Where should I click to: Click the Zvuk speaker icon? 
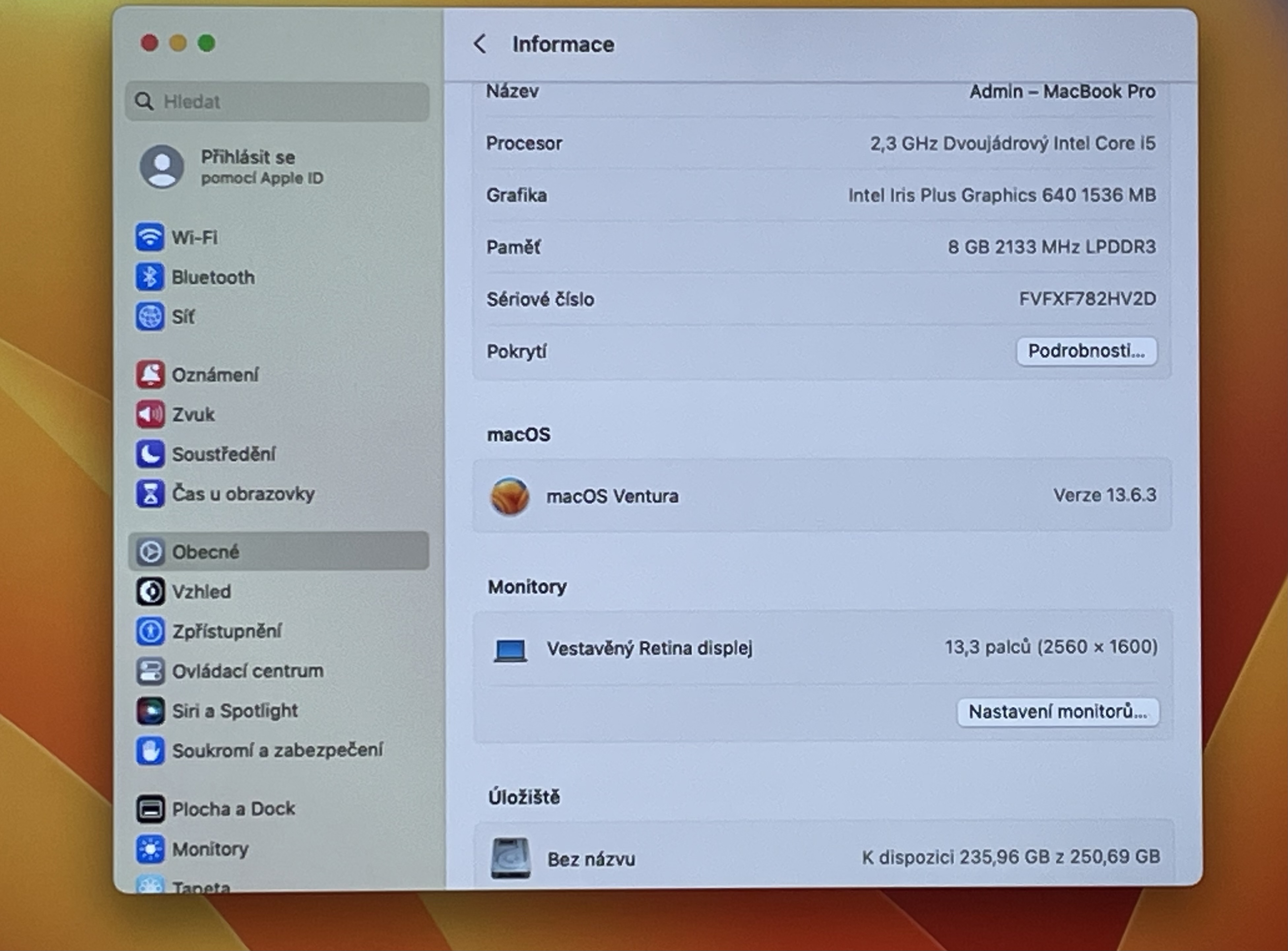[x=150, y=415]
